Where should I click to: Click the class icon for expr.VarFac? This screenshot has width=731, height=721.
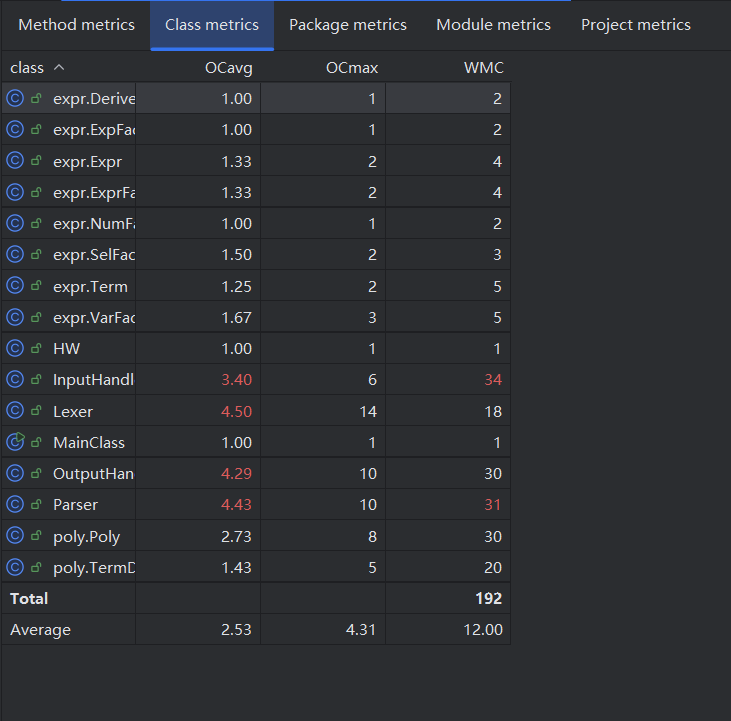coord(15,317)
